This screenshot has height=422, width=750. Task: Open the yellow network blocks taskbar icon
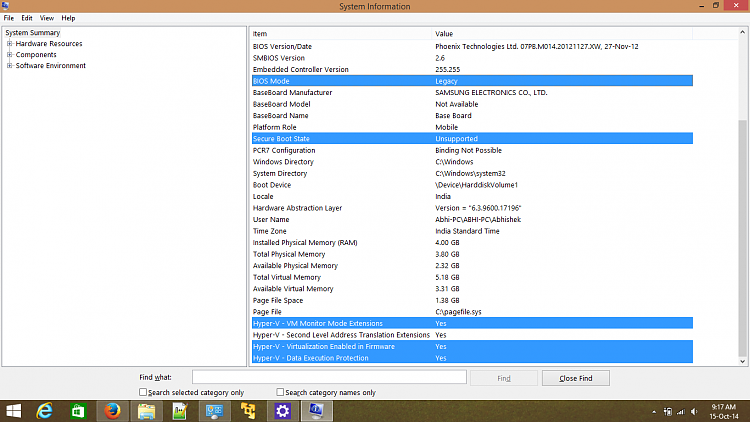(x=248, y=411)
